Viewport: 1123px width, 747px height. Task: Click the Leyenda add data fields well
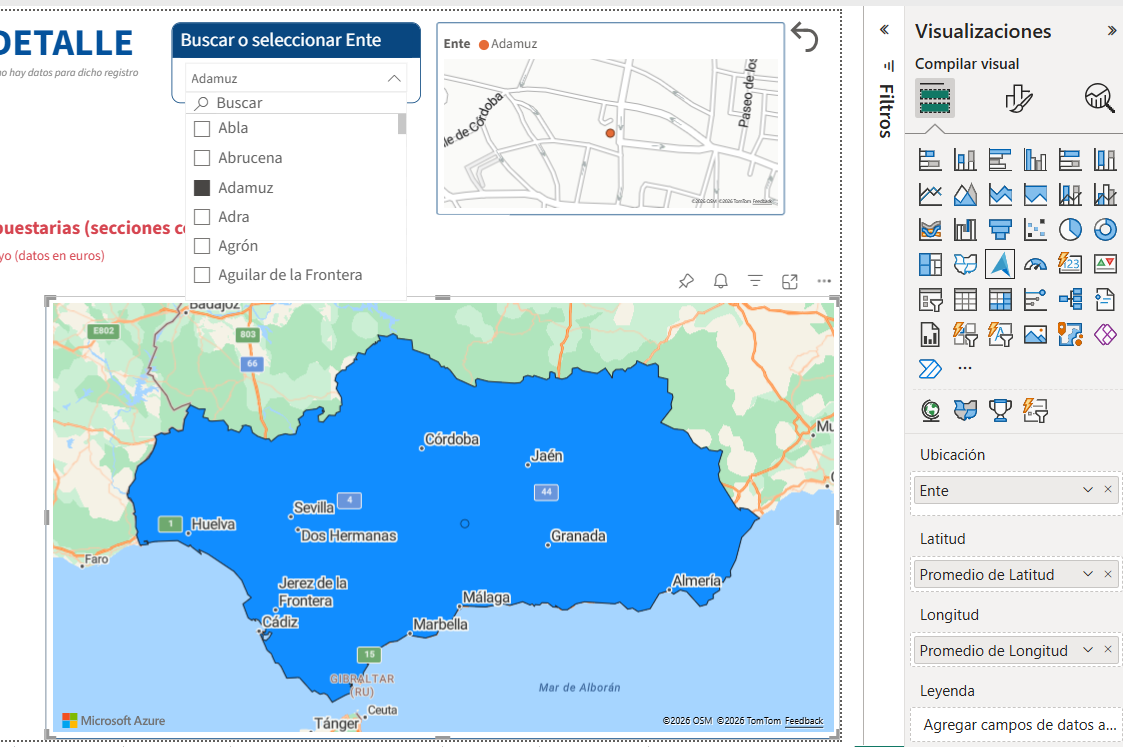(1016, 725)
